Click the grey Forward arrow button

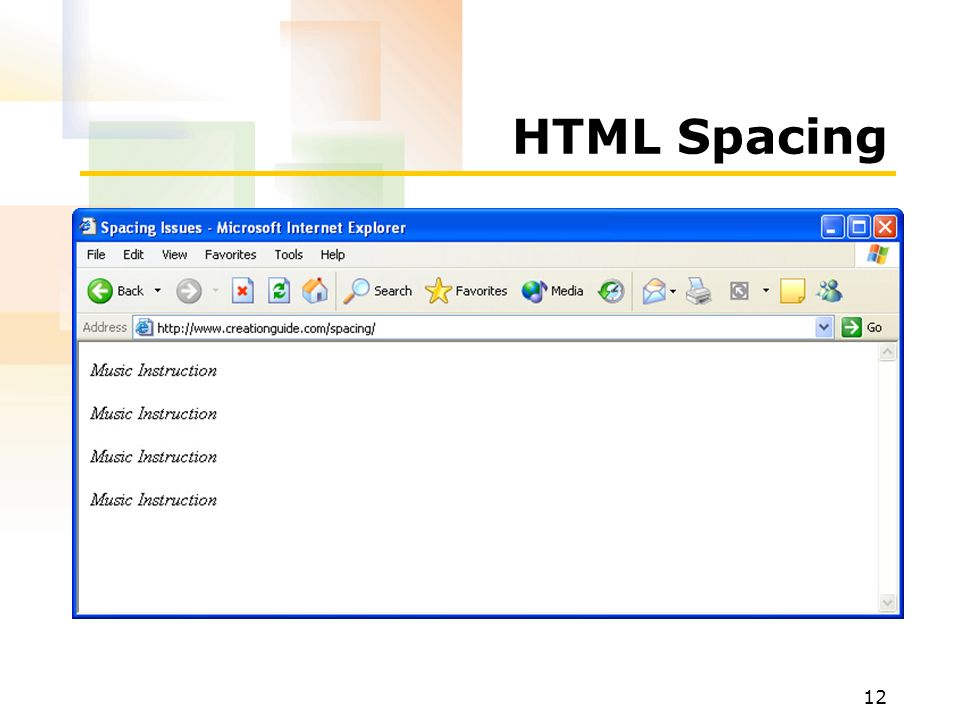click(x=189, y=291)
